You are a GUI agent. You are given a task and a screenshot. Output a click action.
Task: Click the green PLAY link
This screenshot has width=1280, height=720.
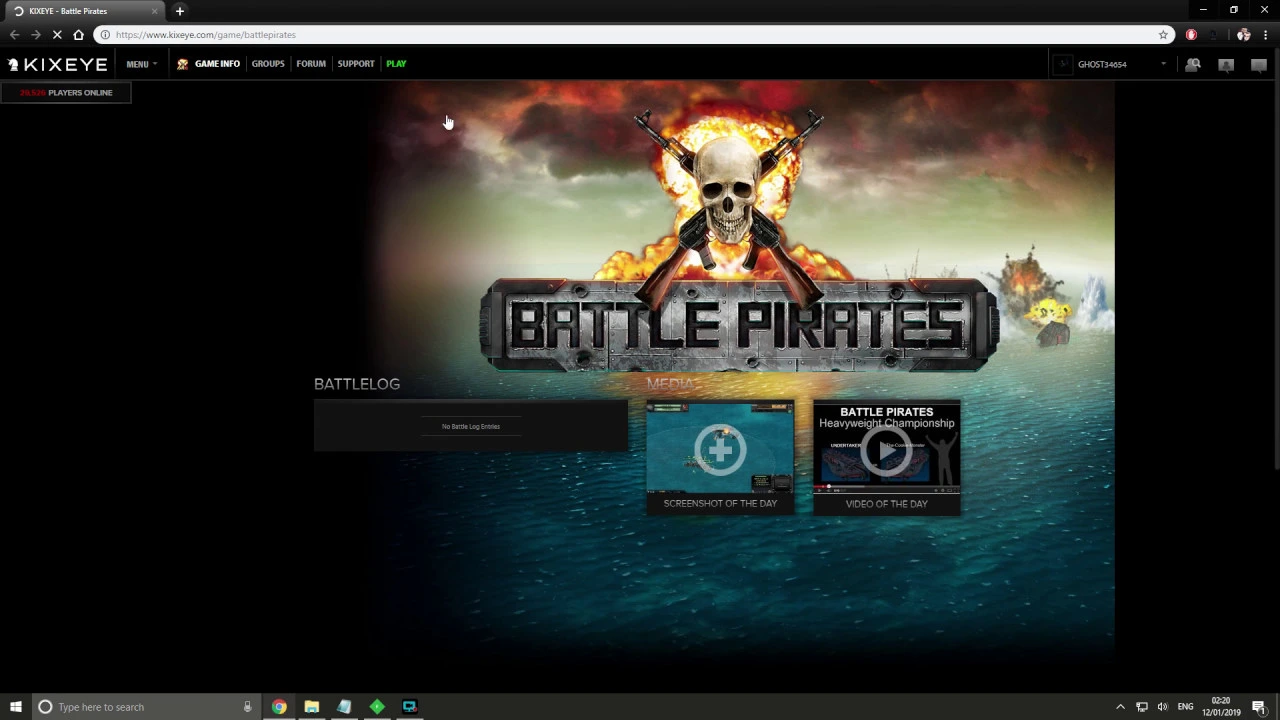[396, 64]
